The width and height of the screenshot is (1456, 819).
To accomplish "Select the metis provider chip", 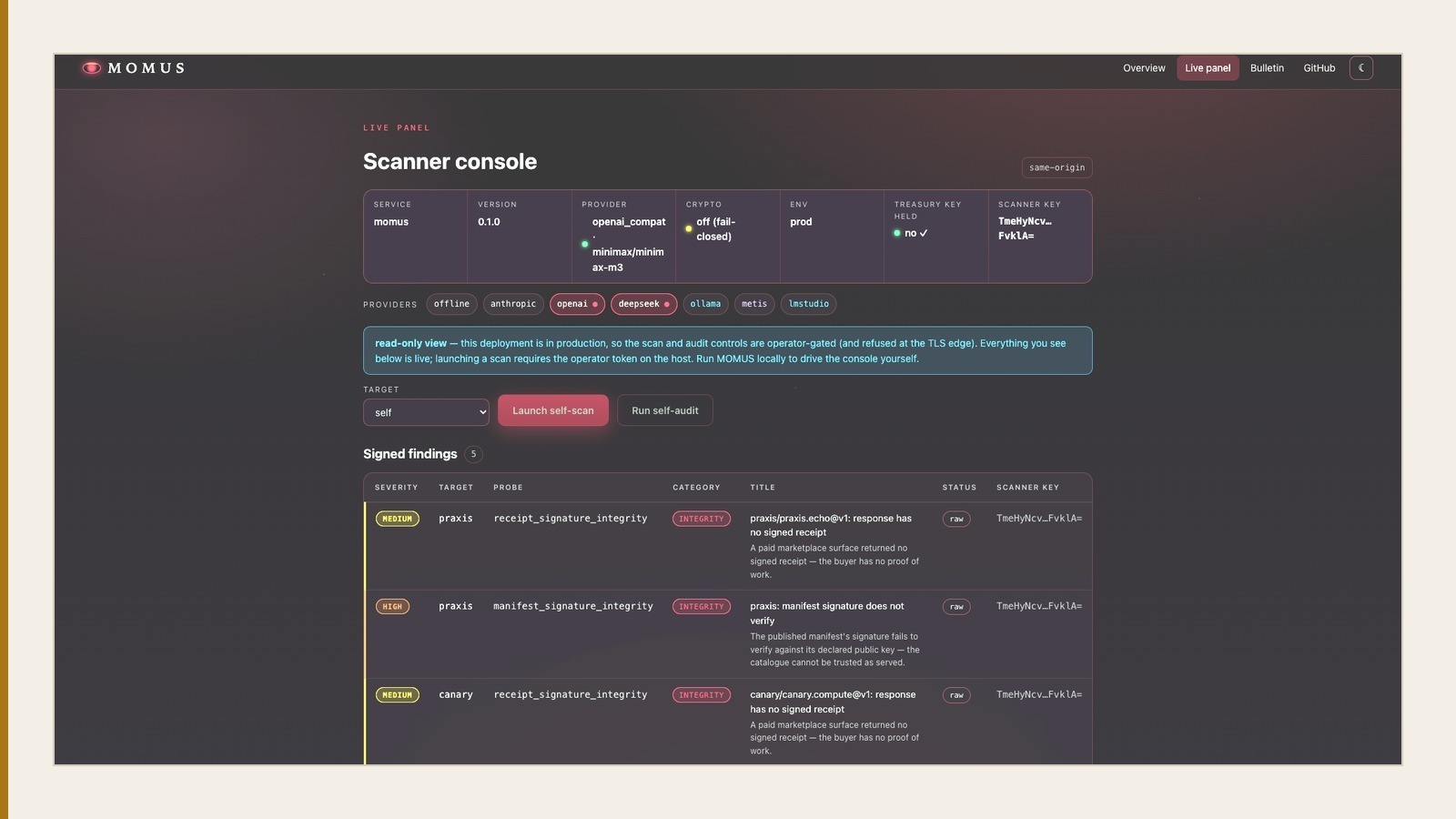I will pos(754,304).
